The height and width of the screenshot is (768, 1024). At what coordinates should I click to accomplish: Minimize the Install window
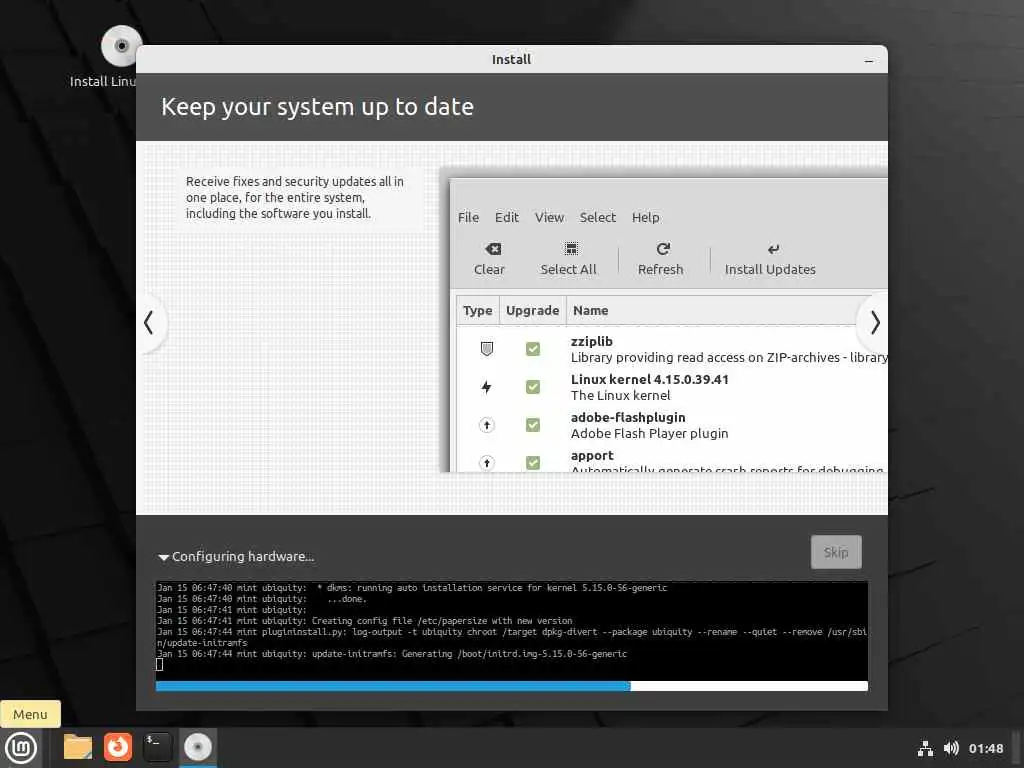point(869,60)
